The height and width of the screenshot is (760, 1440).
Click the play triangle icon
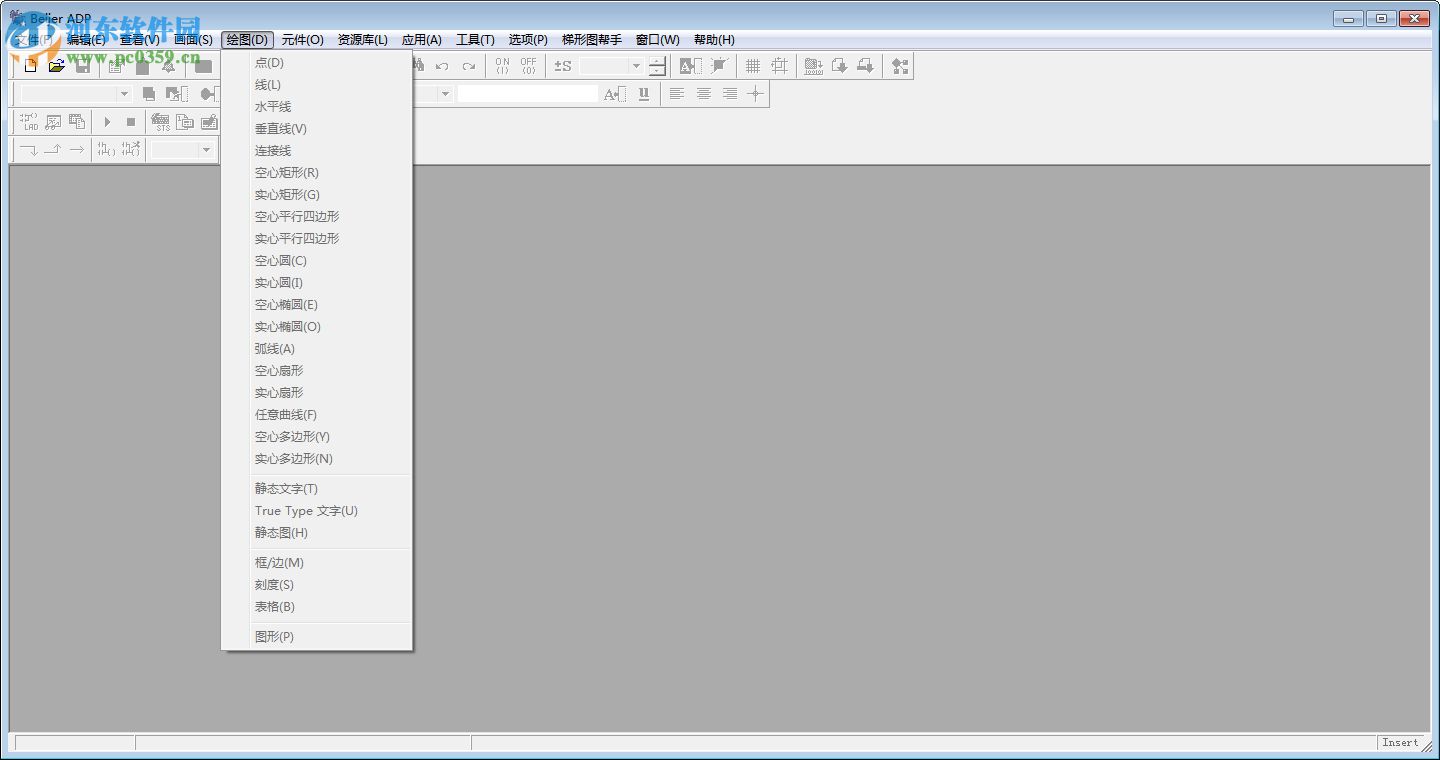pos(108,122)
